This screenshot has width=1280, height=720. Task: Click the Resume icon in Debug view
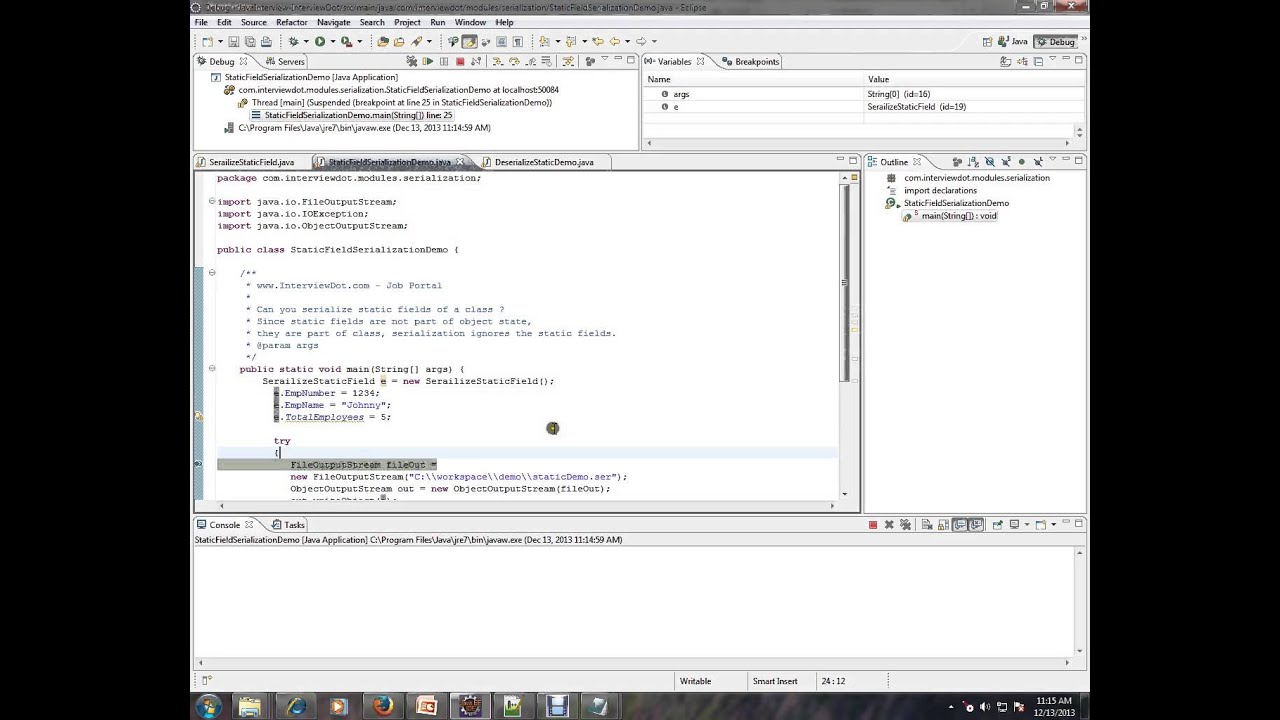[428, 61]
